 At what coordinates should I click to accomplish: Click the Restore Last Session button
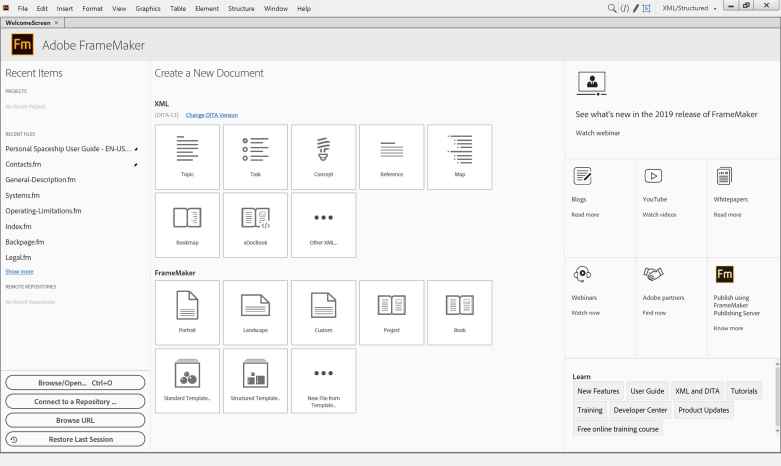(x=75, y=439)
